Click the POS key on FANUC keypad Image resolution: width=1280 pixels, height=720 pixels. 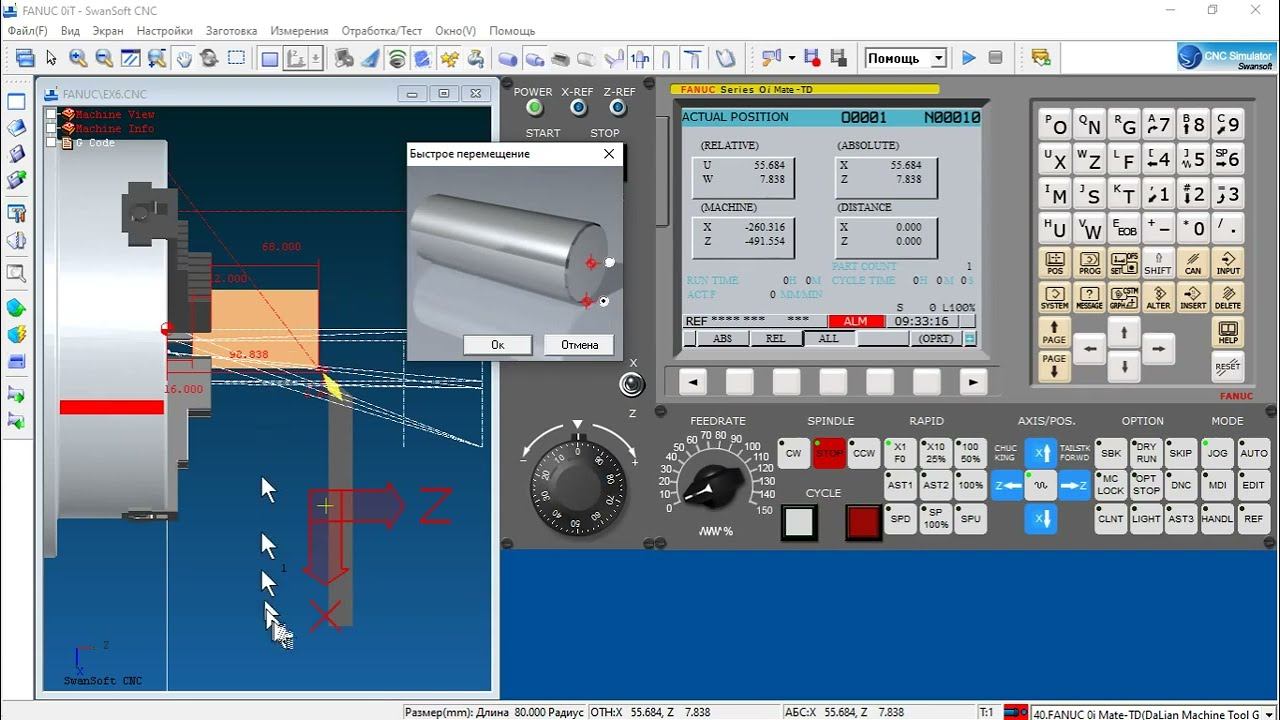1055,263
